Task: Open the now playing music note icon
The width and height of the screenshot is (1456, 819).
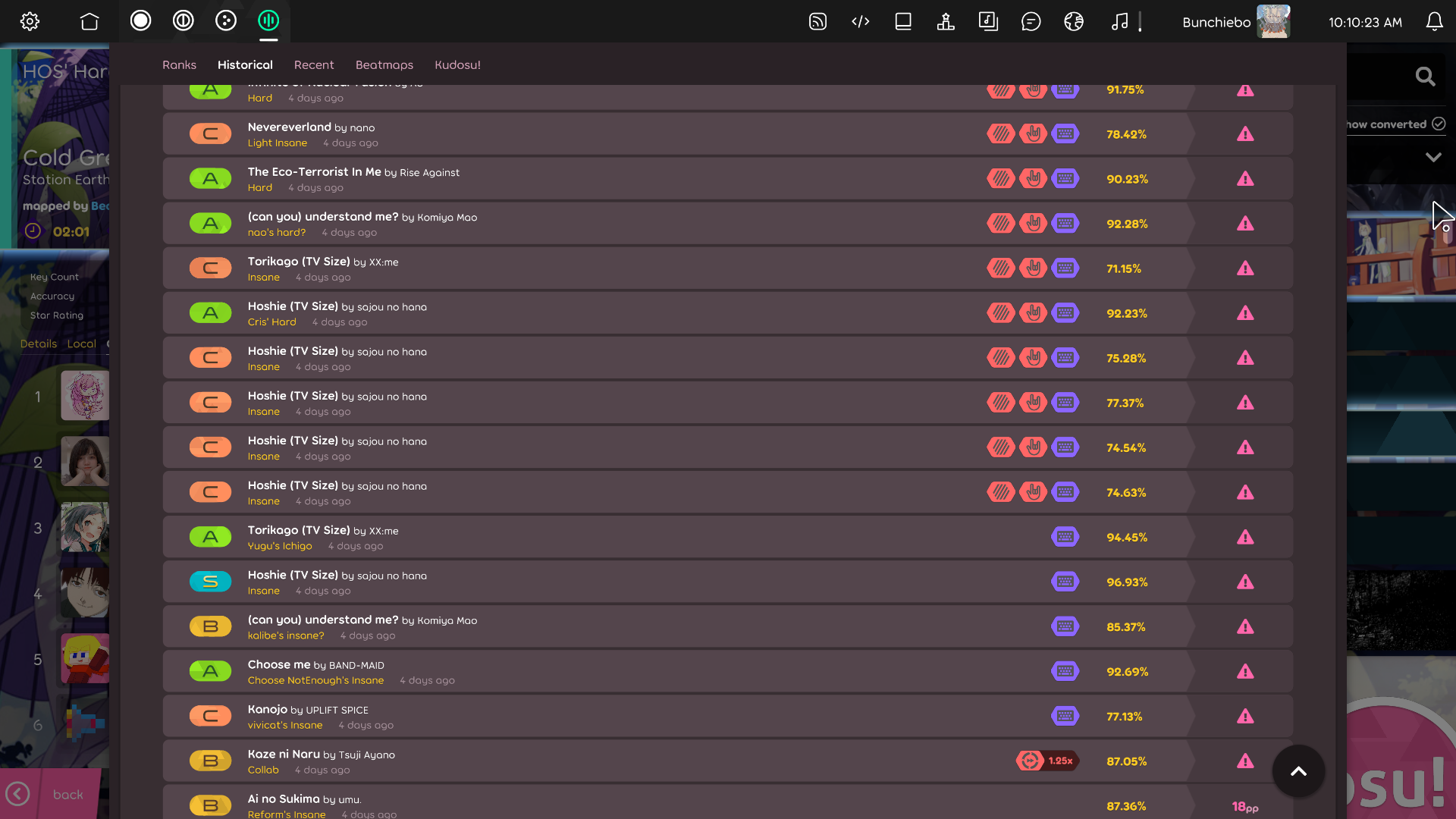Action: point(1119,21)
